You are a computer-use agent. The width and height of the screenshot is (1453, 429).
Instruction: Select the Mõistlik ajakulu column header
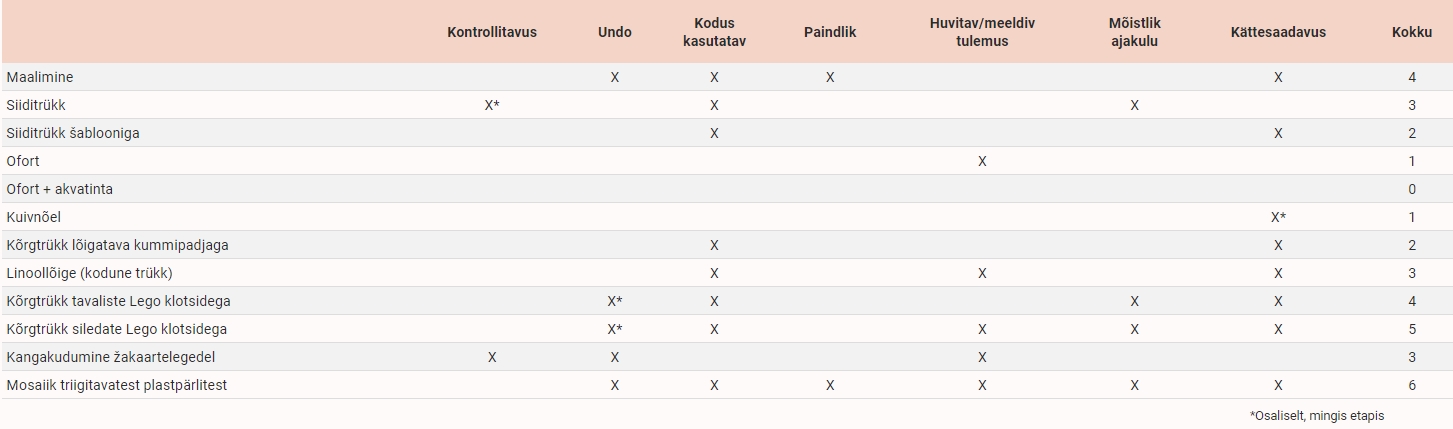(x=1134, y=32)
